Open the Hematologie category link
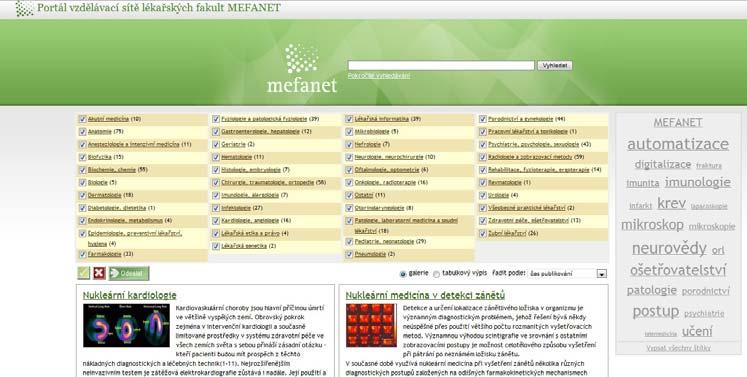 [x=236, y=157]
